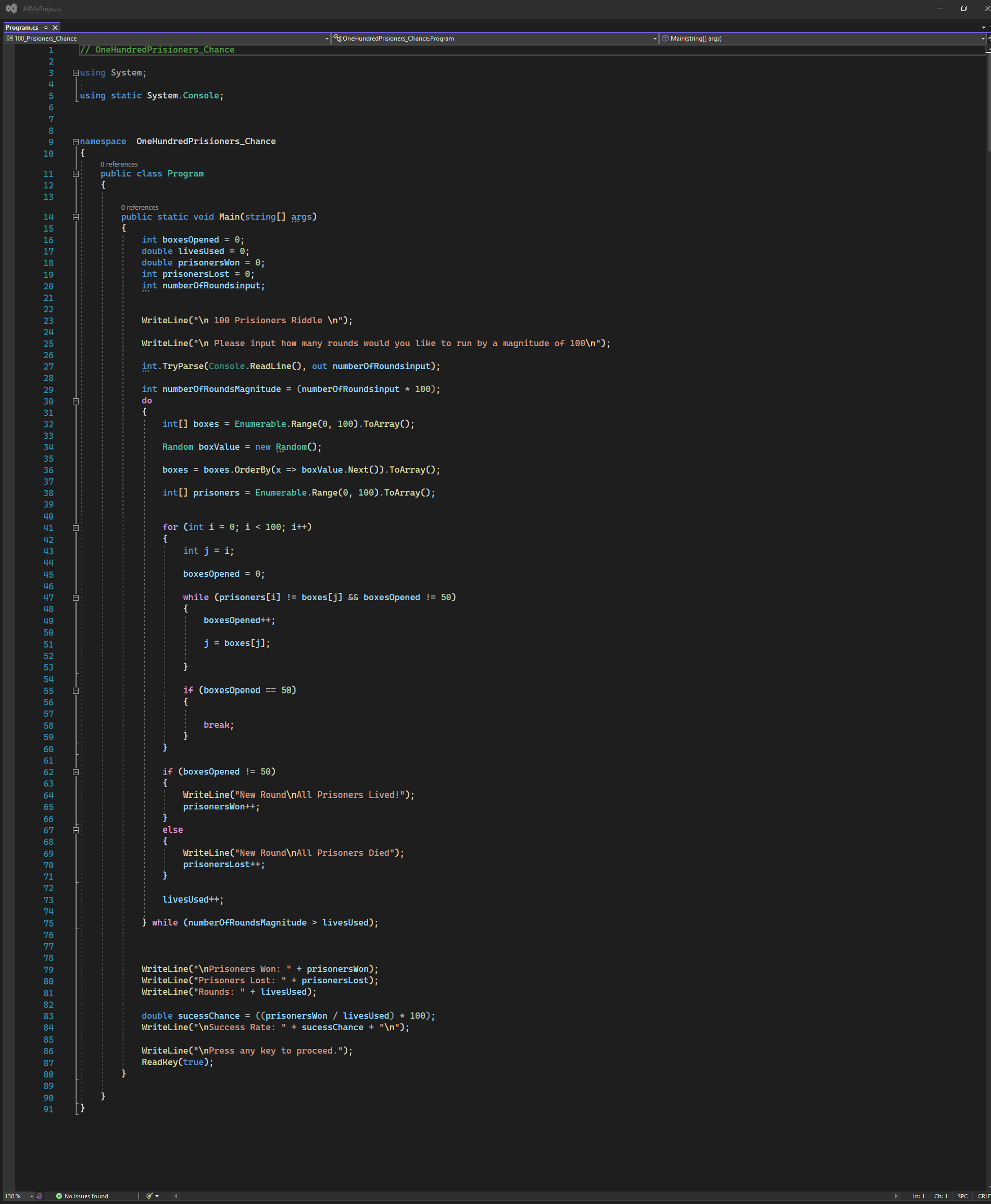Click the green No issues found checkmark

[x=59, y=1196]
